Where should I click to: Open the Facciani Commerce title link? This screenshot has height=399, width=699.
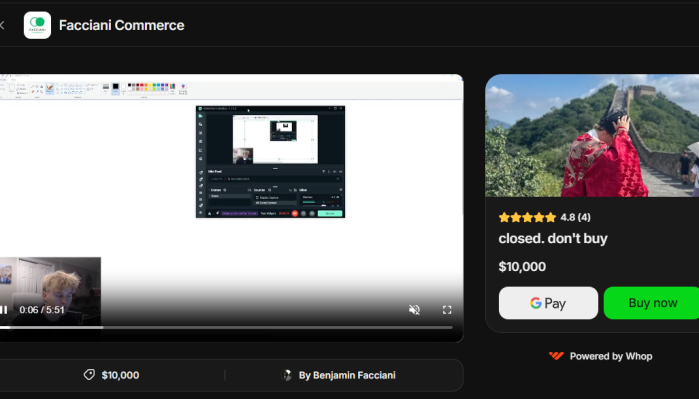pos(121,25)
